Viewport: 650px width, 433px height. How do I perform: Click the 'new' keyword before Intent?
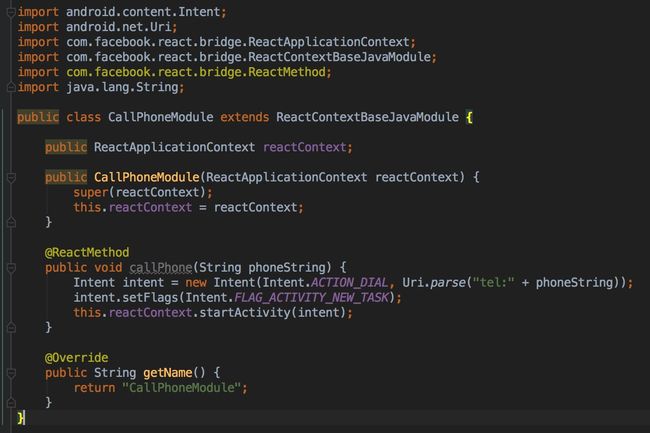[x=196, y=283]
